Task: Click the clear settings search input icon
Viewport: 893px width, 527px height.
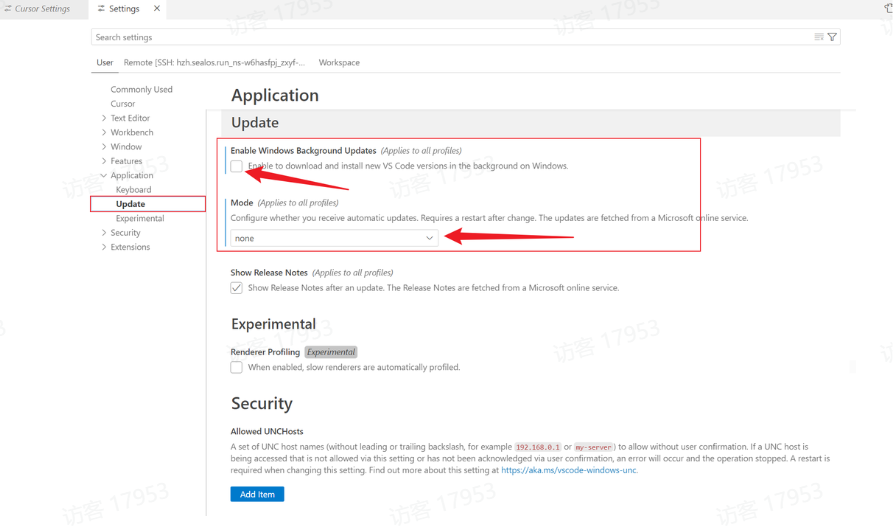Action: [818, 37]
